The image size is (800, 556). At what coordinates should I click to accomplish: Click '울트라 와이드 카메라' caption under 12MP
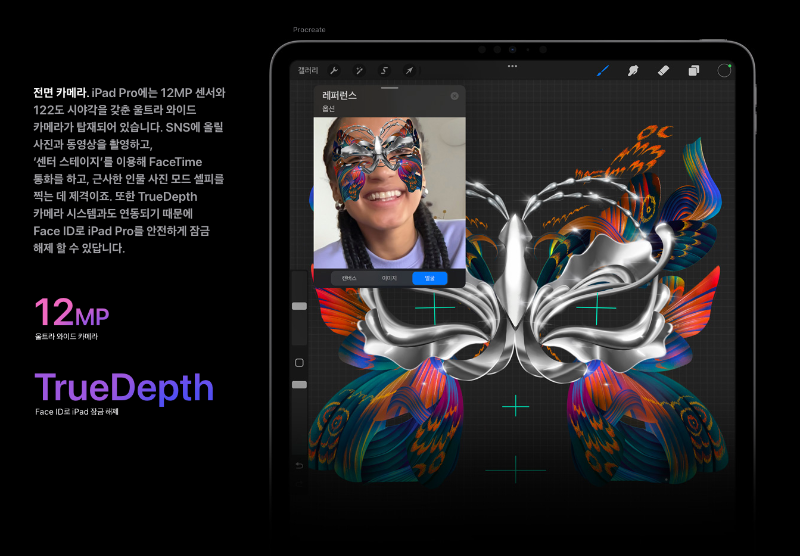pyautogui.click(x=66, y=337)
